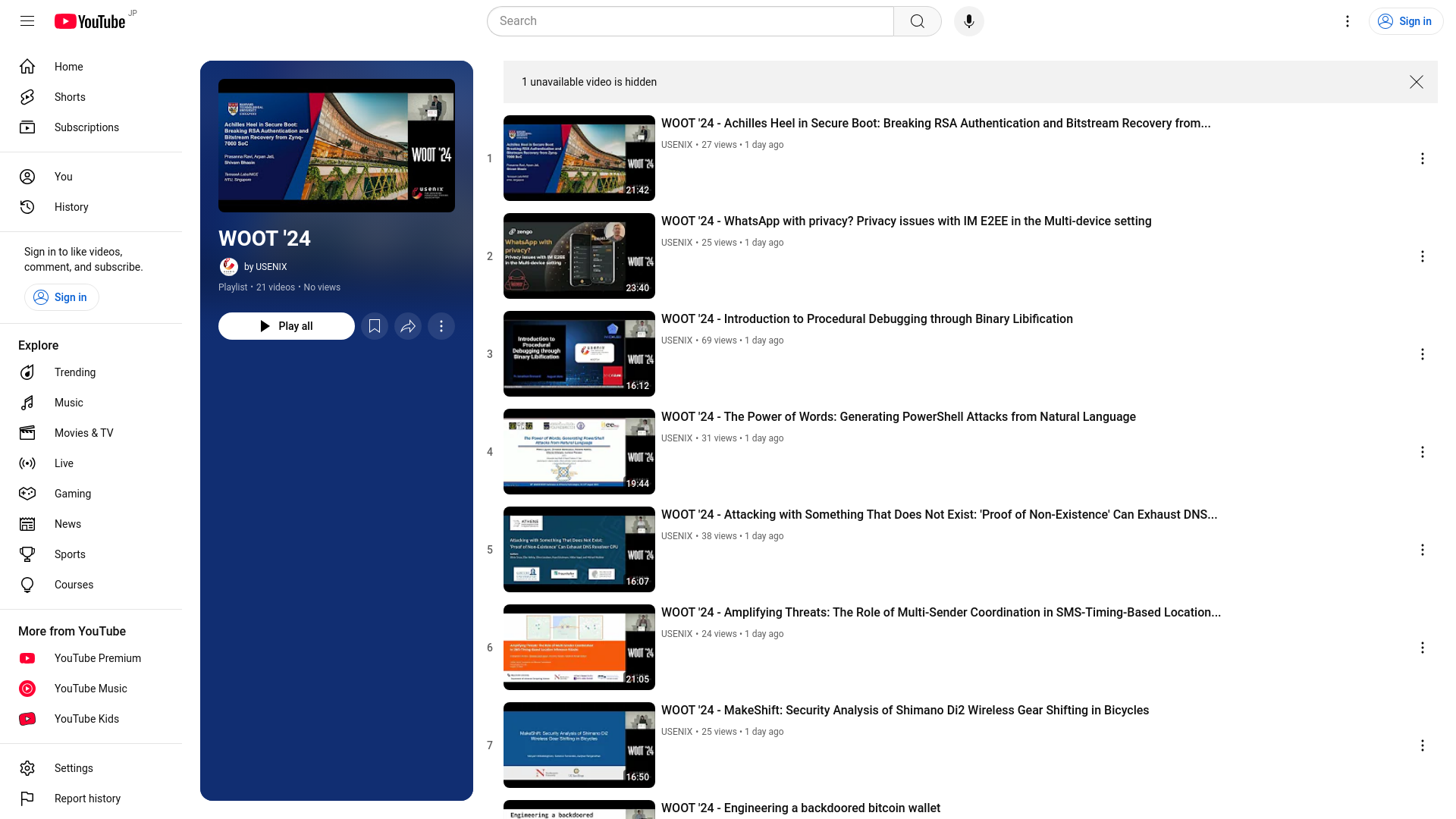The width and height of the screenshot is (1456, 819).
Task: Click USENIX channel under video 3
Action: (676, 340)
